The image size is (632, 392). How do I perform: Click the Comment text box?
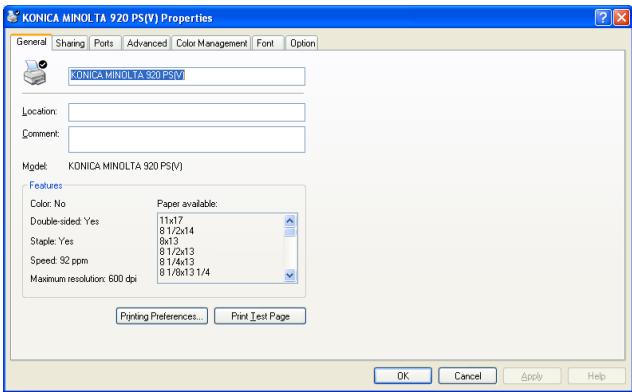click(187, 139)
